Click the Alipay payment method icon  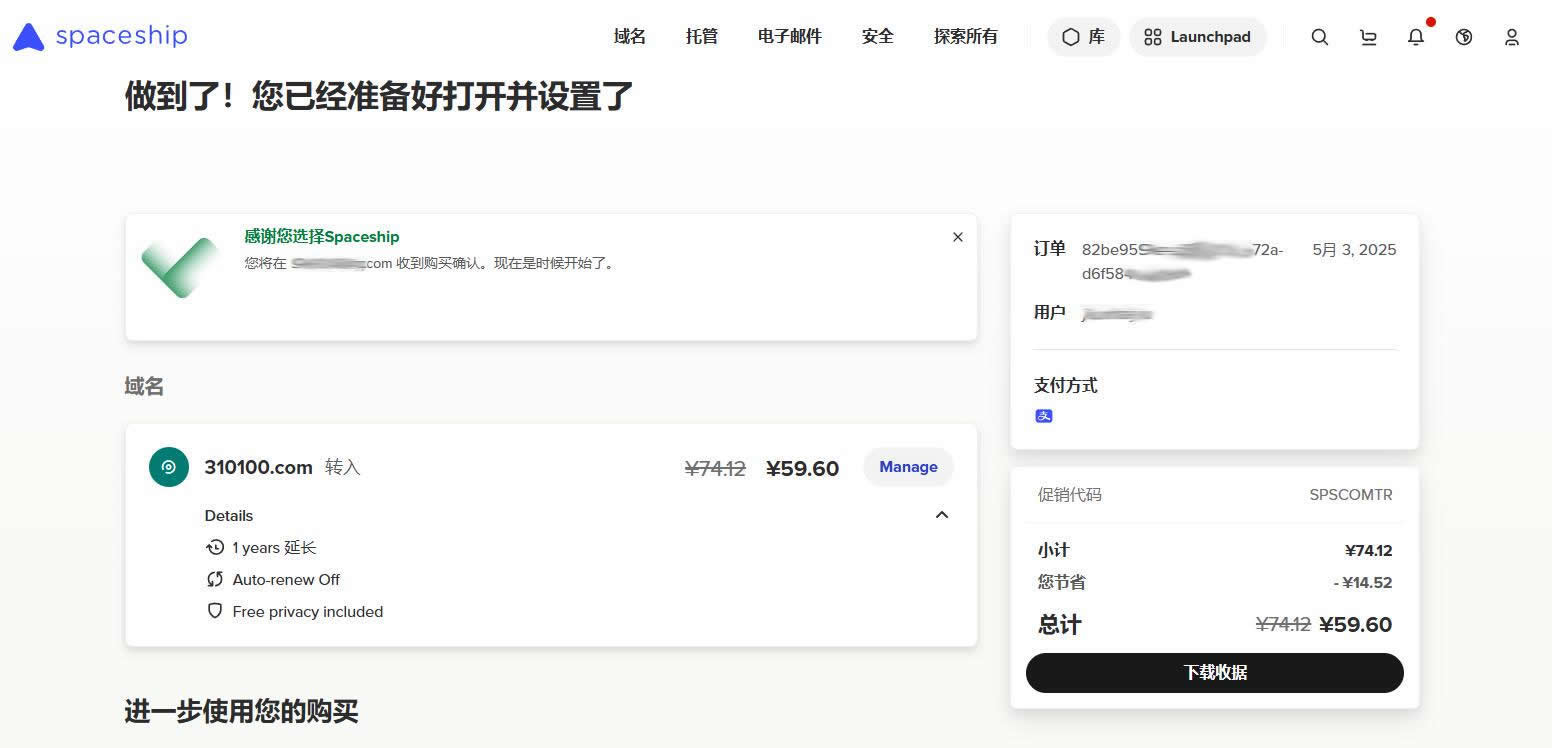click(1044, 416)
